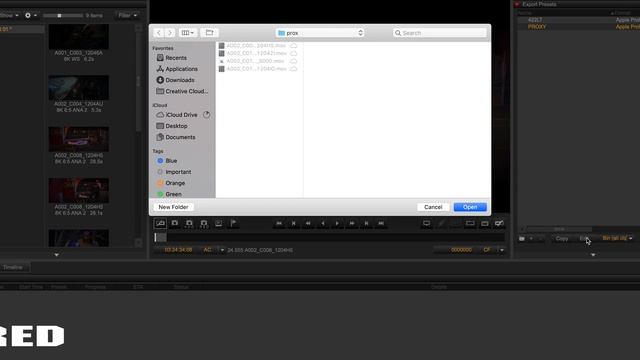The width and height of the screenshot is (640, 360).
Task: Click the frame export icon
Action: coord(218,223)
